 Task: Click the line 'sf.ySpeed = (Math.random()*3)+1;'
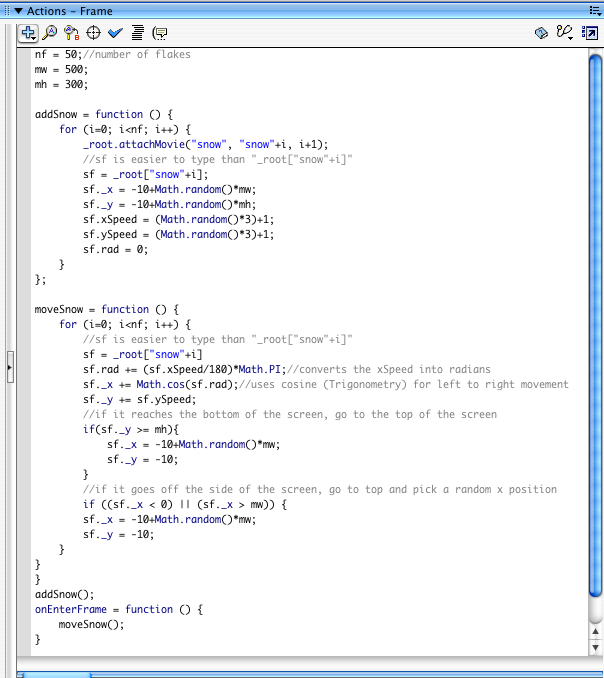(x=179, y=234)
